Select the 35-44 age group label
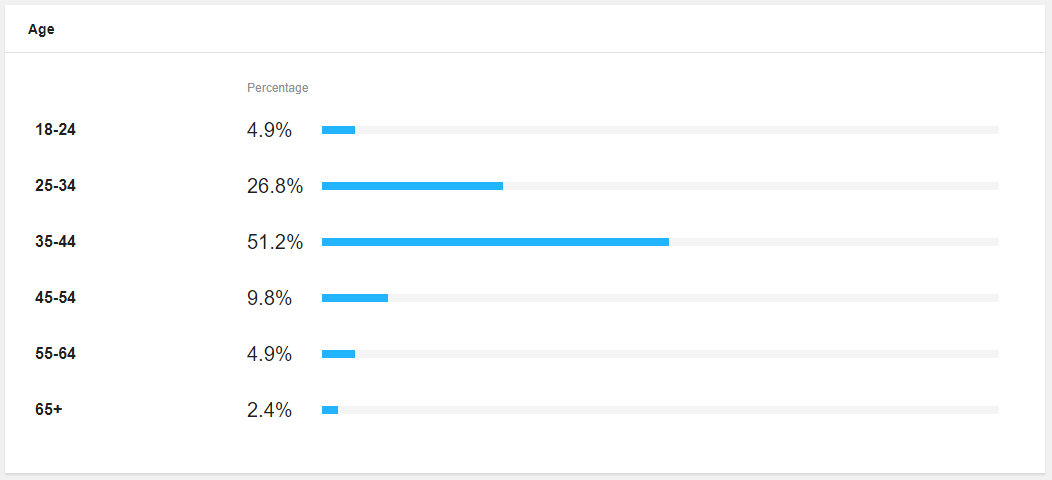Screen dimensions: 1052x480 [x=56, y=242]
